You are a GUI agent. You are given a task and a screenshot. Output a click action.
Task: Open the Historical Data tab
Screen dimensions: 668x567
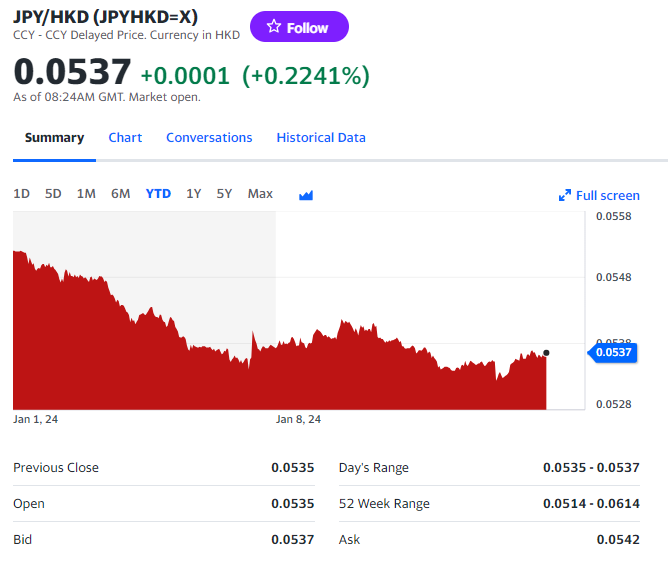pos(321,138)
